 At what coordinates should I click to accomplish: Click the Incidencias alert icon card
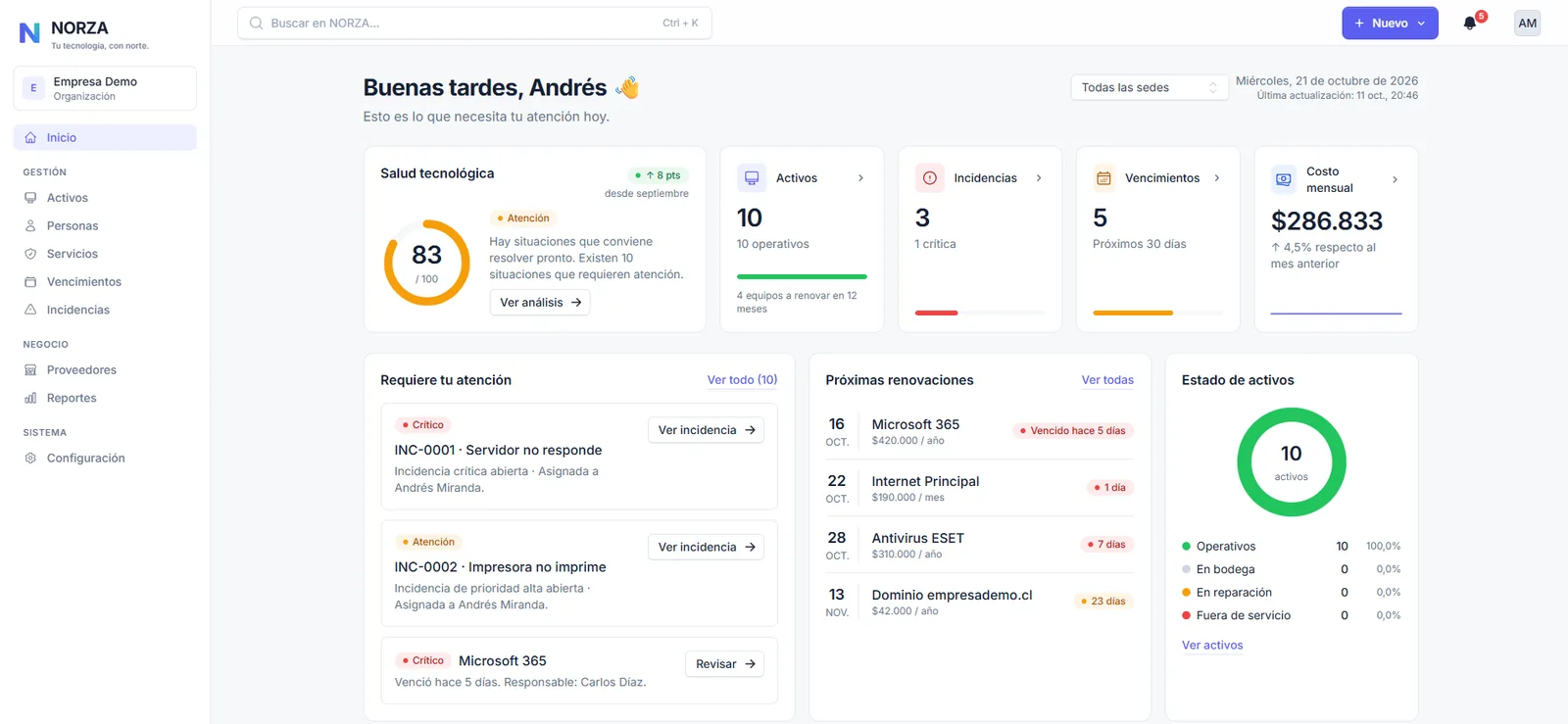[929, 178]
